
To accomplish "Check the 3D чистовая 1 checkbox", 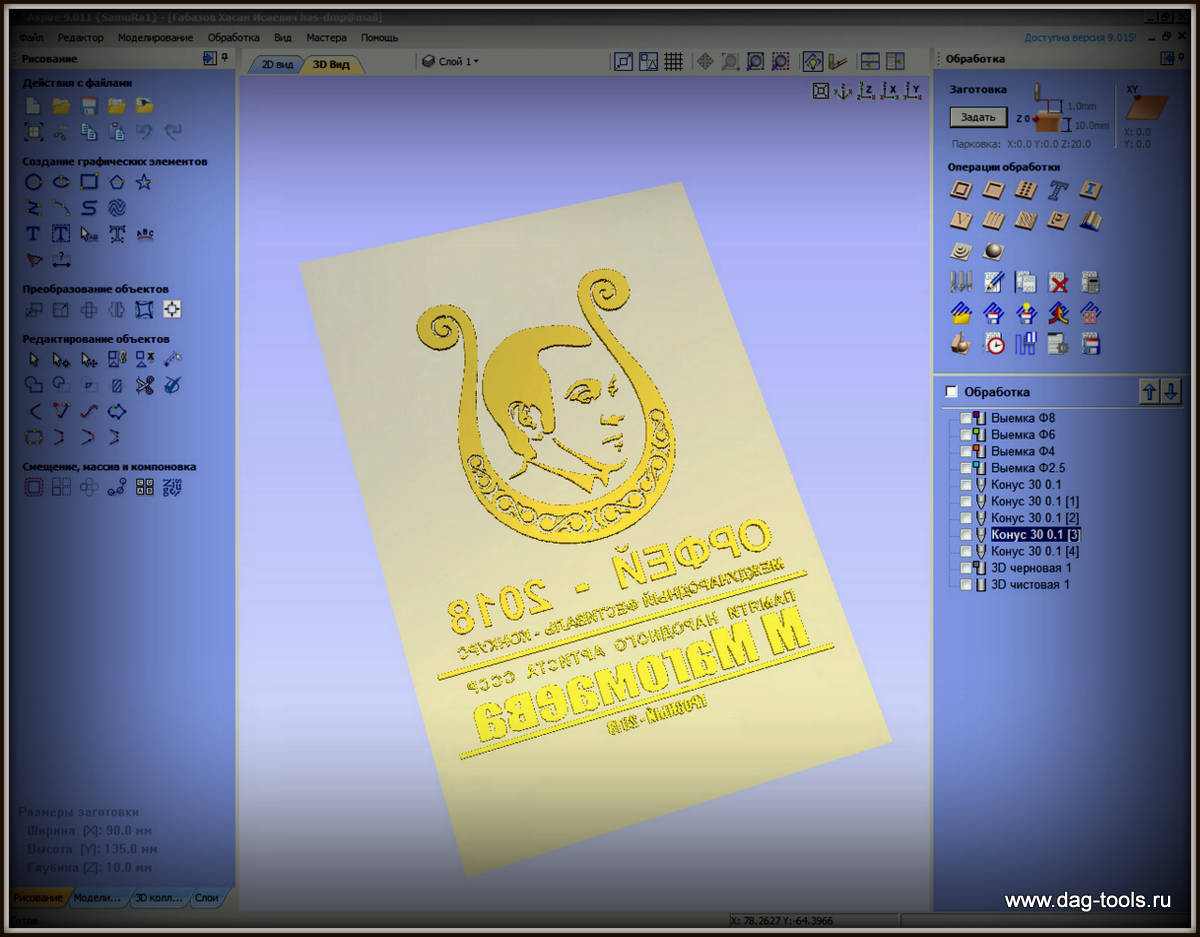I will tap(966, 584).
